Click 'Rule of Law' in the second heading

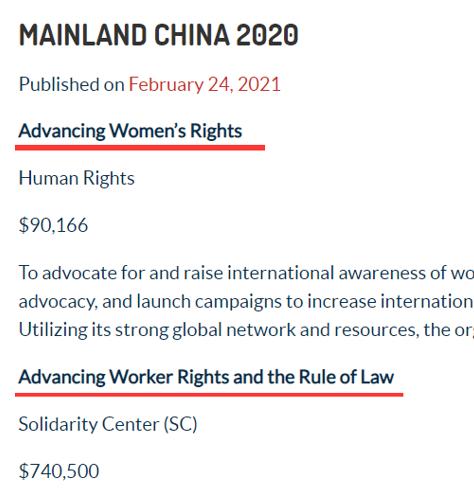347,377
